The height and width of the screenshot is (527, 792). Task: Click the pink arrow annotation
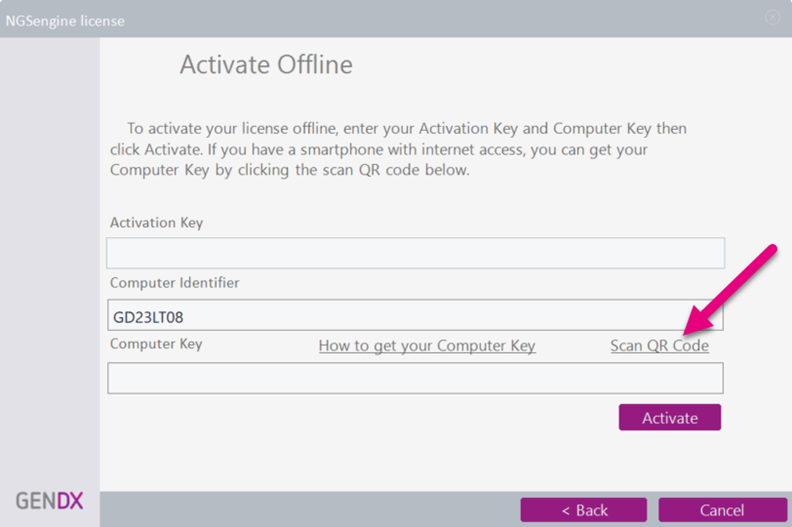tap(730, 290)
